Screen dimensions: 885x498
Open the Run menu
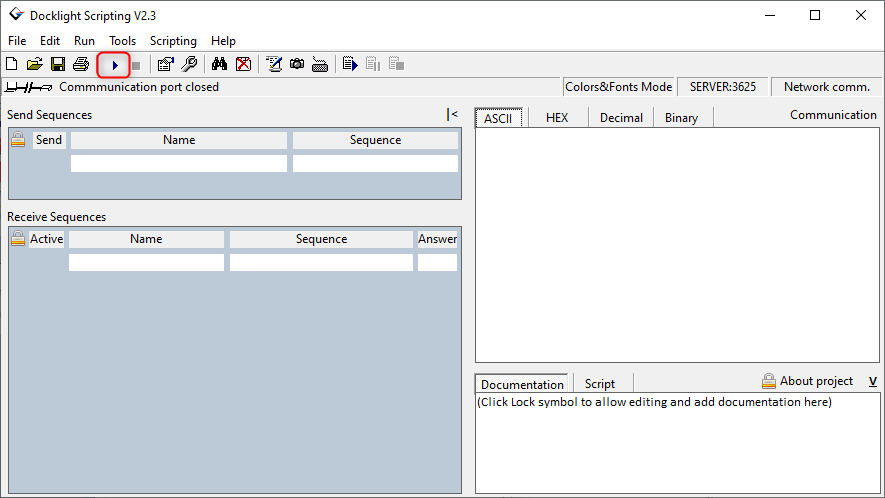coord(84,41)
